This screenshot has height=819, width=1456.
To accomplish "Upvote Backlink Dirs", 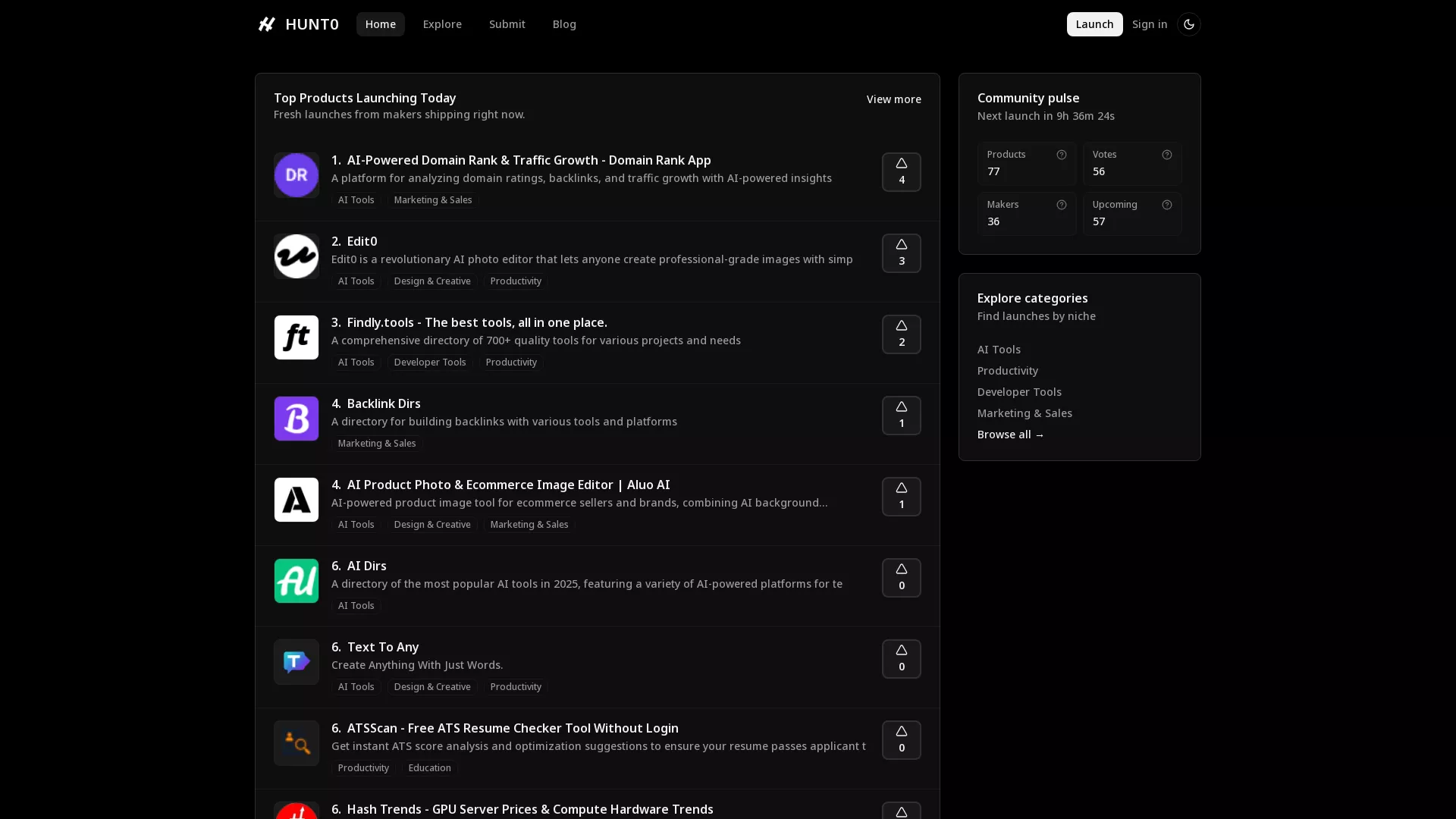I will coord(901,416).
